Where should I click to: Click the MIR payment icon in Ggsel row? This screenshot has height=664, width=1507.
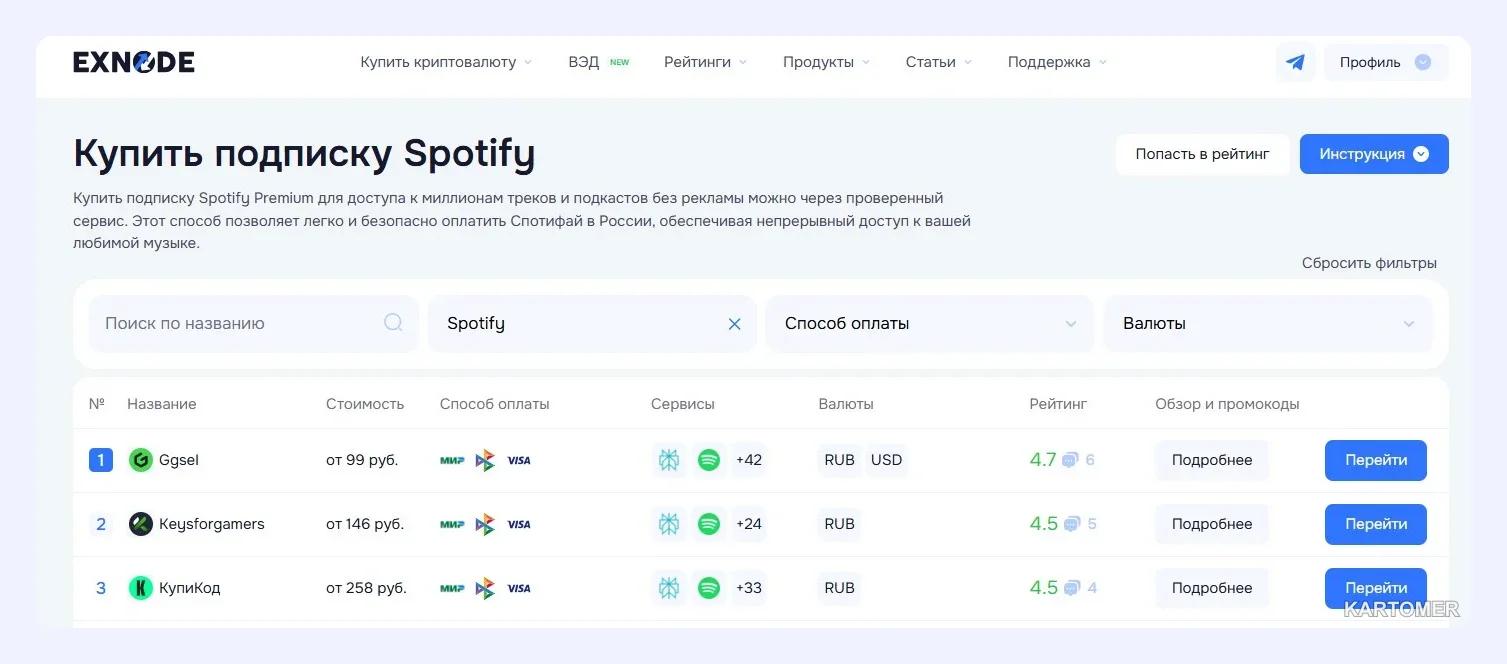point(452,461)
